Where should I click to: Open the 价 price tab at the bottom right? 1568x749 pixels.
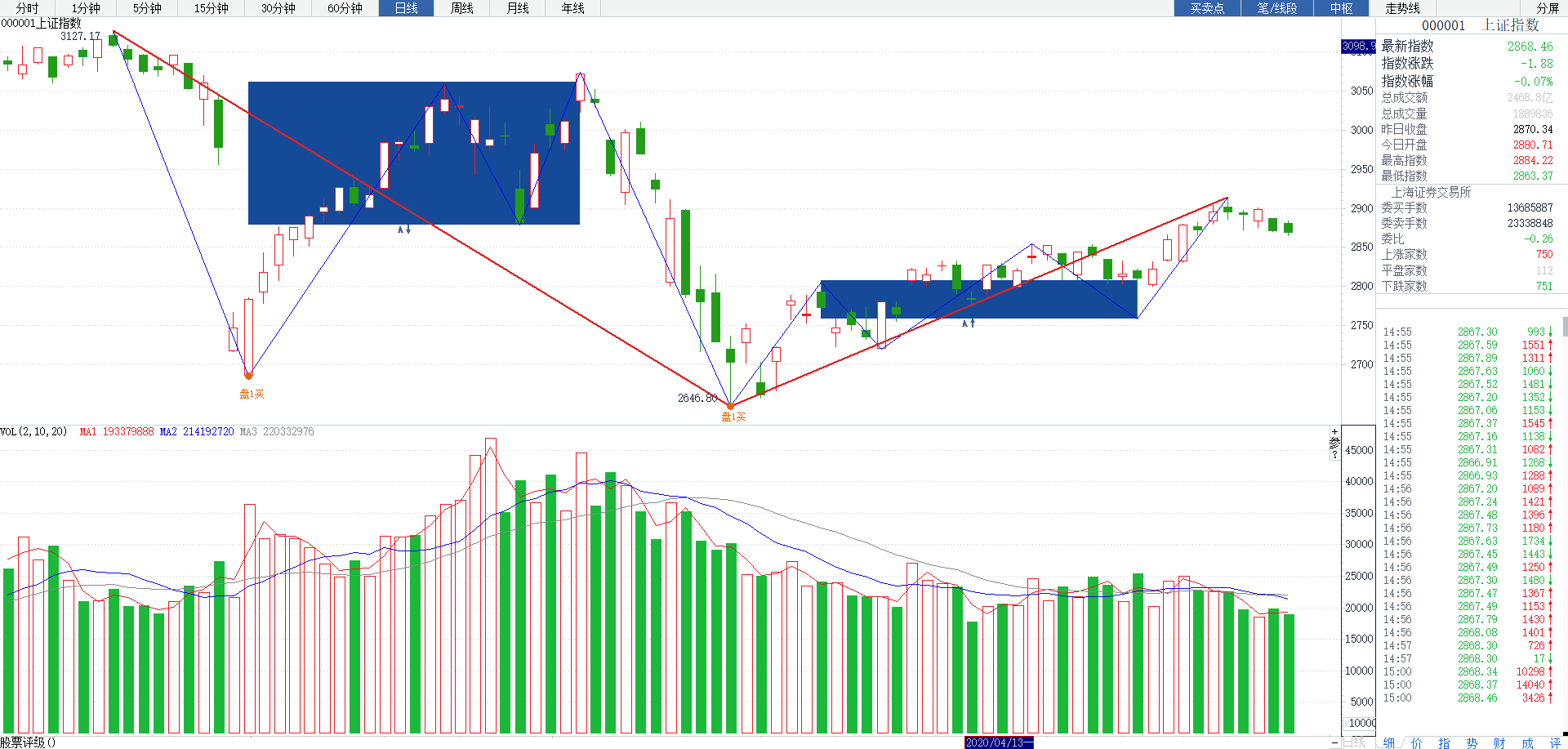click(1417, 742)
